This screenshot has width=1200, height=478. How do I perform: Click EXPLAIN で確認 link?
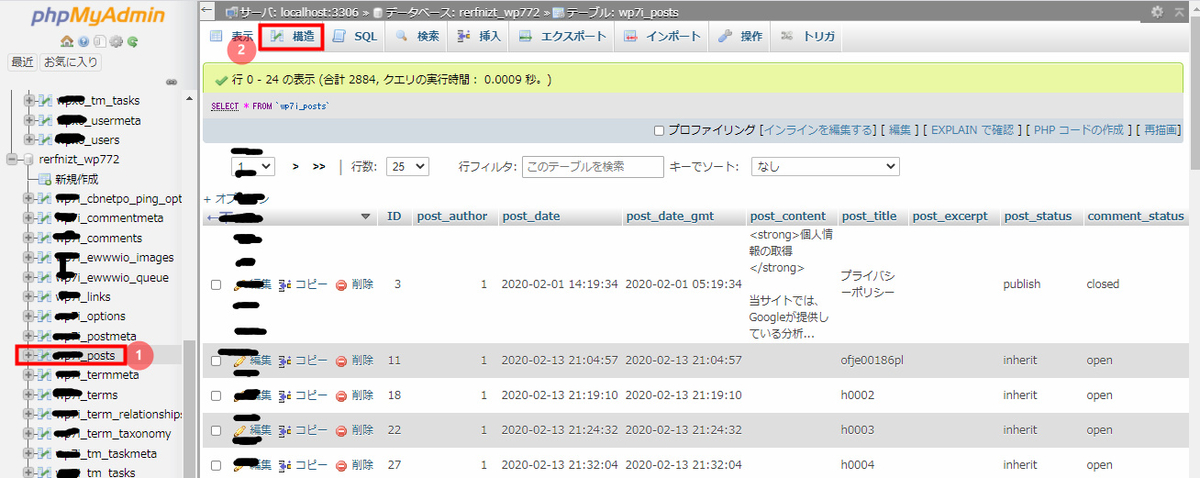tap(971, 130)
